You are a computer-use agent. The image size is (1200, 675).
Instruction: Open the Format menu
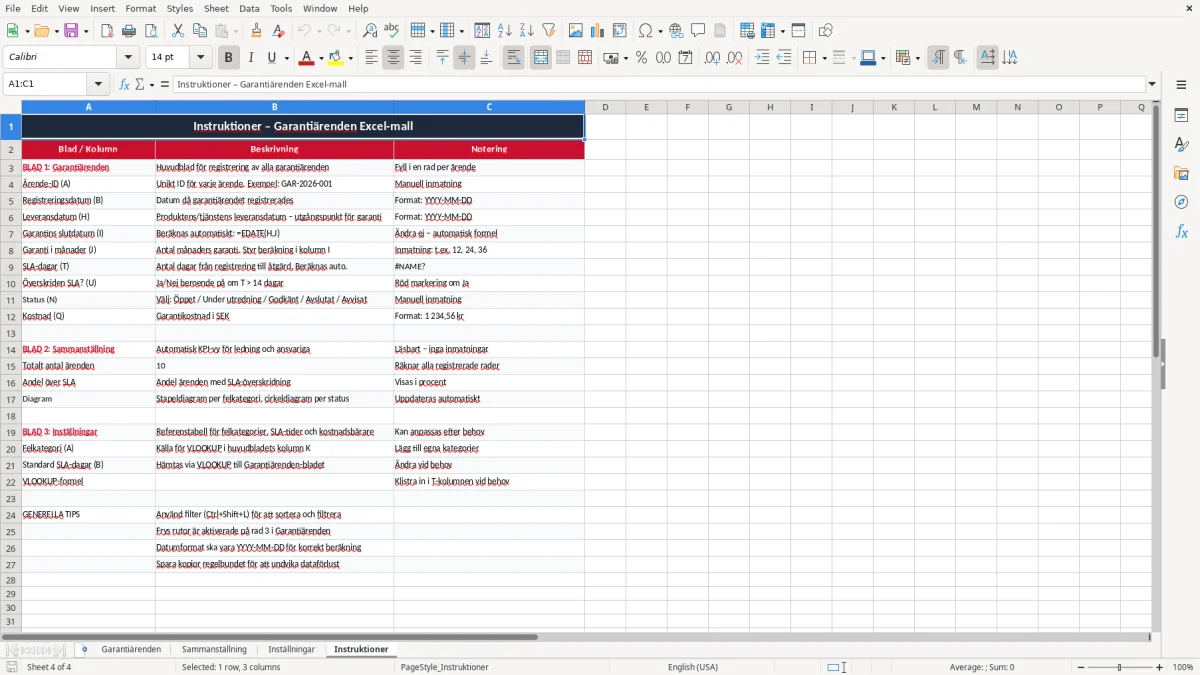[140, 8]
